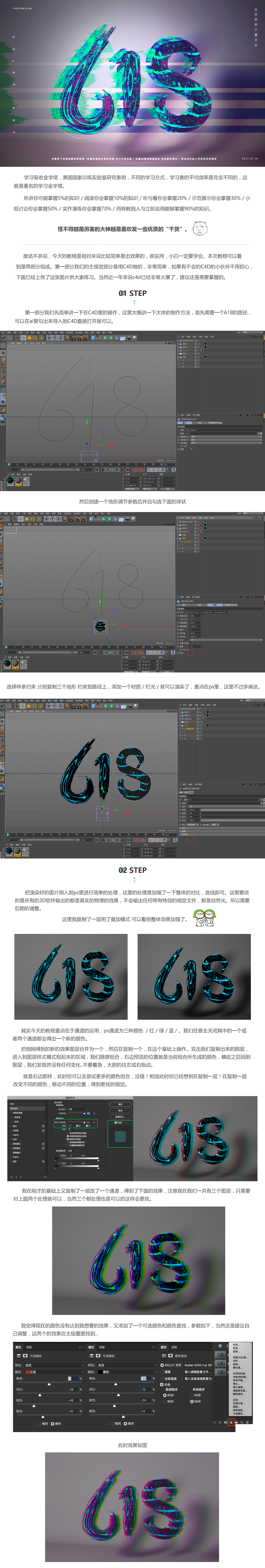Viewport: 265px width, 1568px height.
Task: Switch to 调整 tab in 颜色查找 panel
Action: tap(174, 1348)
